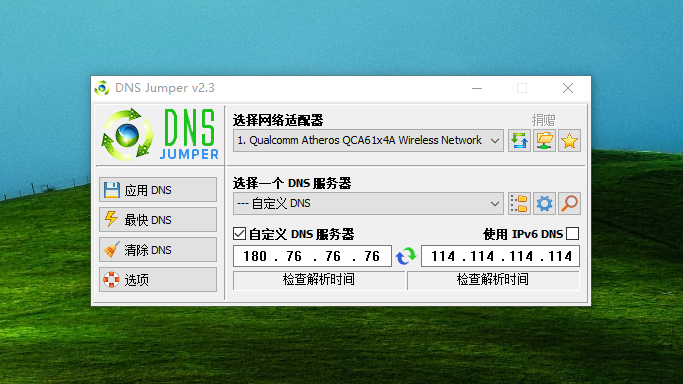Click the 选择一个 DNS 服务器 label

point(292,183)
